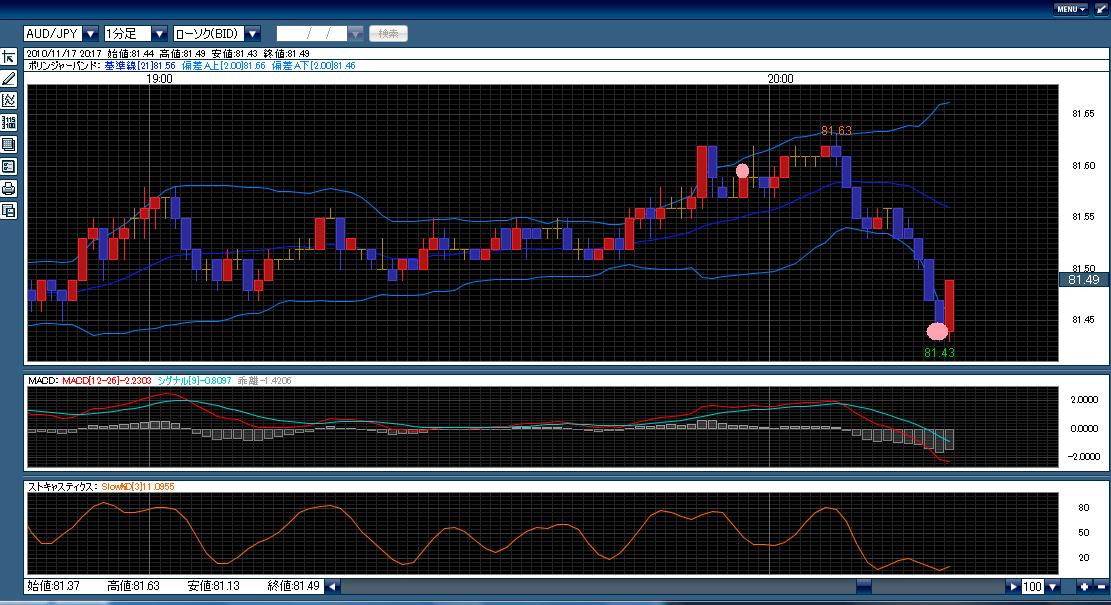Select the pencil drawing tool
Image resolution: width=1111 pixels, height=605 pixels.
click(x=9, y=79)
